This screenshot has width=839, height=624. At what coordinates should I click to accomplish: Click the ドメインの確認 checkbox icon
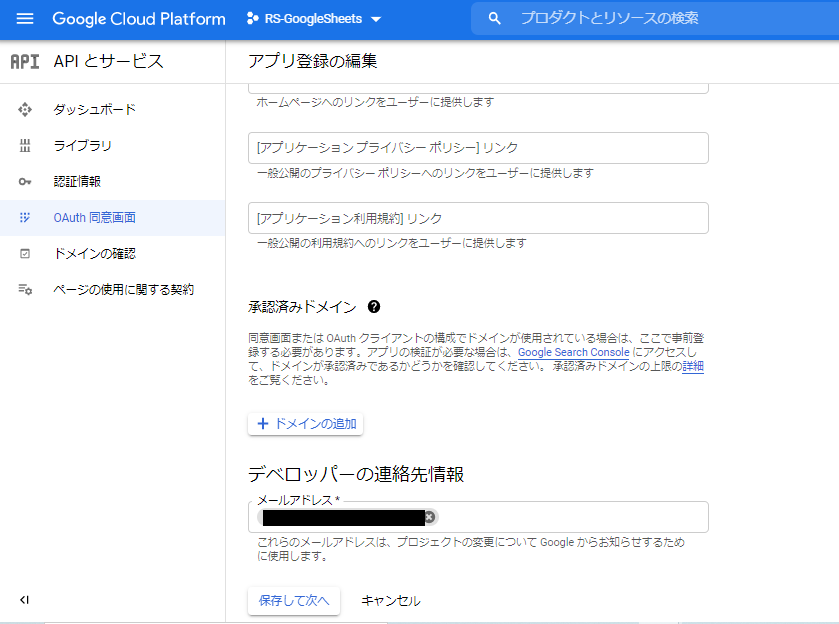click(25, 254)
